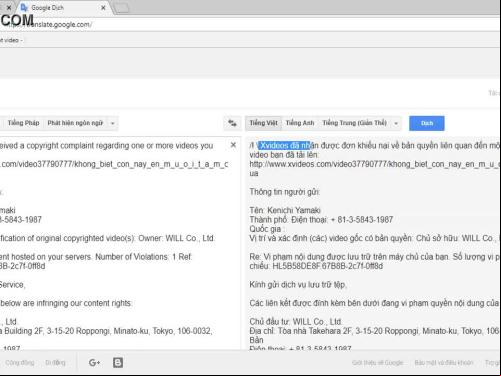Open Cộng đồng footer link
The image size is (501, 376).
pos(20,363)
